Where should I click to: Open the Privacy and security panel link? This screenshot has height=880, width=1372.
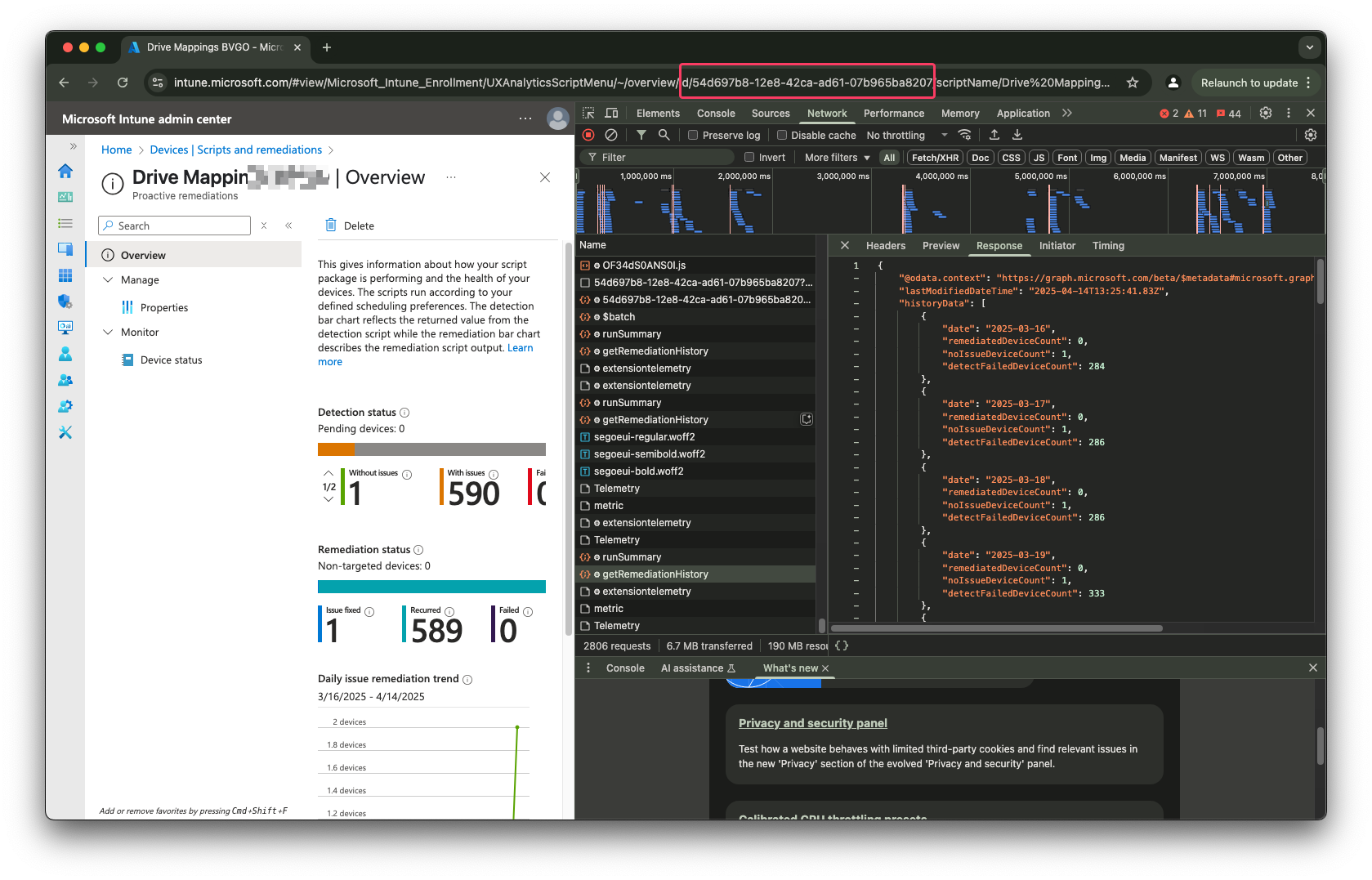tap(812, 723)
